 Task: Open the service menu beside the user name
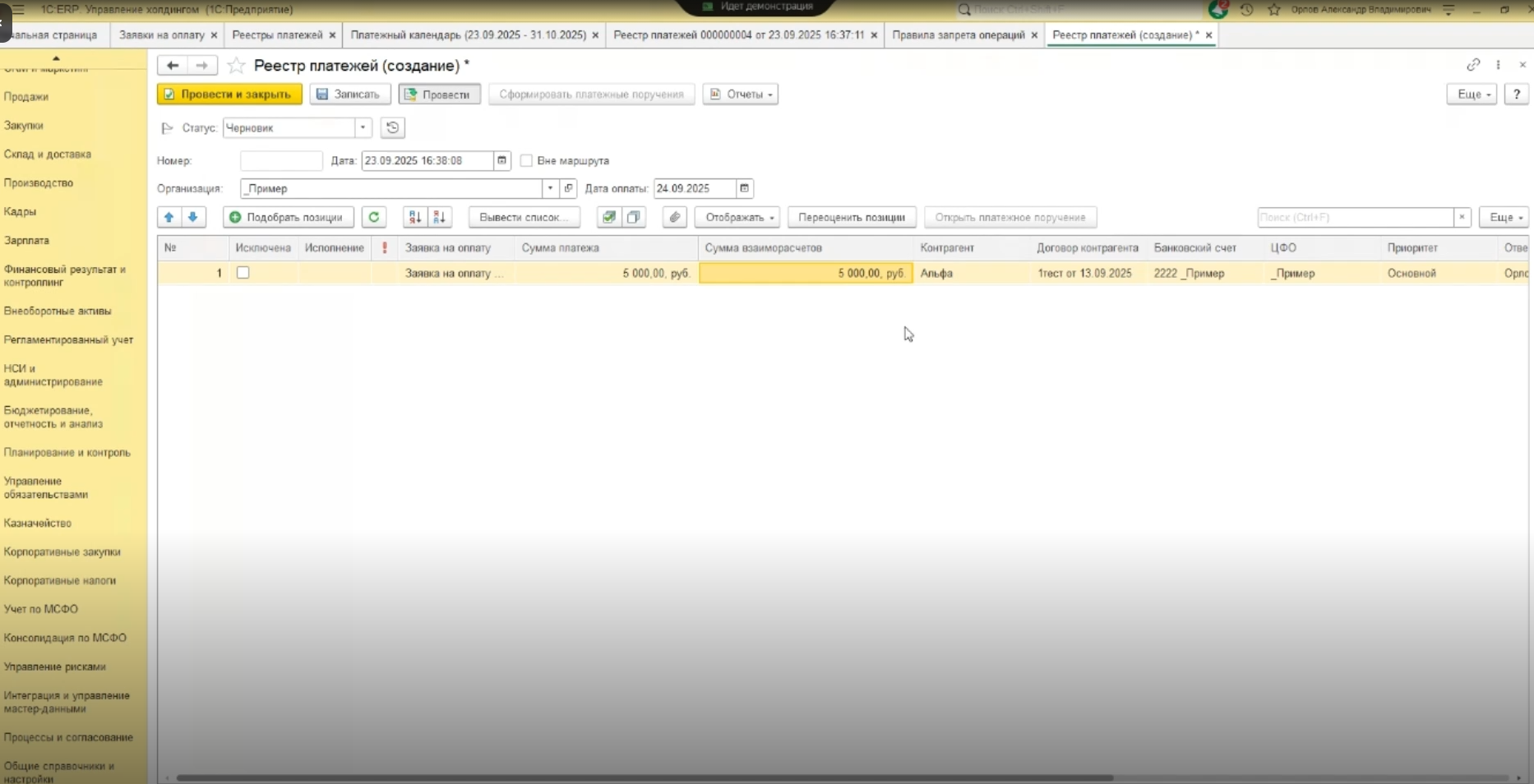coord(1449,10)
